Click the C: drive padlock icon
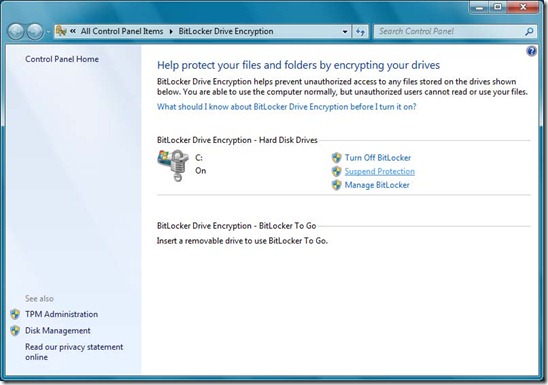 (173, 165)
